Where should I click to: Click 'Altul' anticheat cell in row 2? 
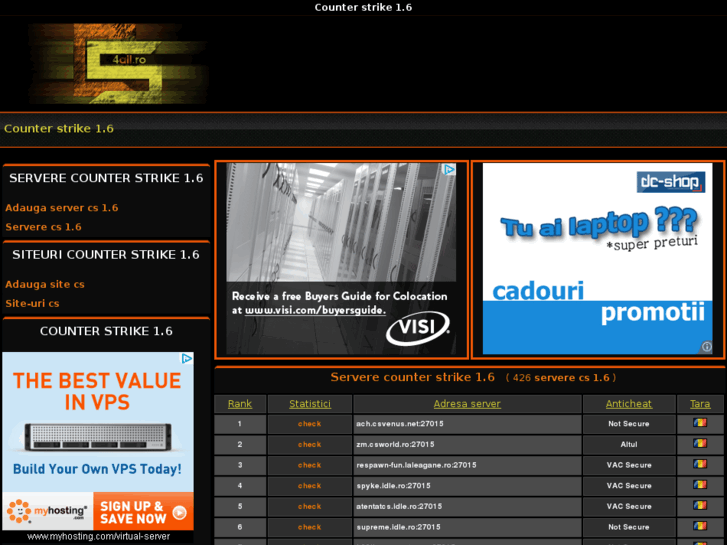tap(629, 444)
